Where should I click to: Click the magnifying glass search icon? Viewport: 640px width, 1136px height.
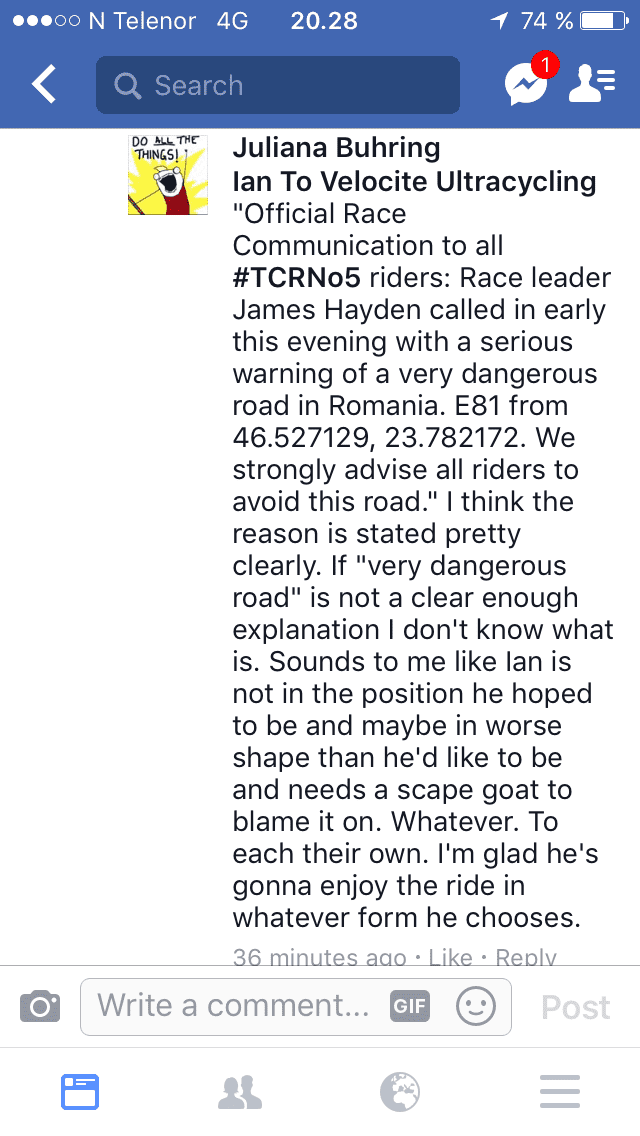pos(128,86)
